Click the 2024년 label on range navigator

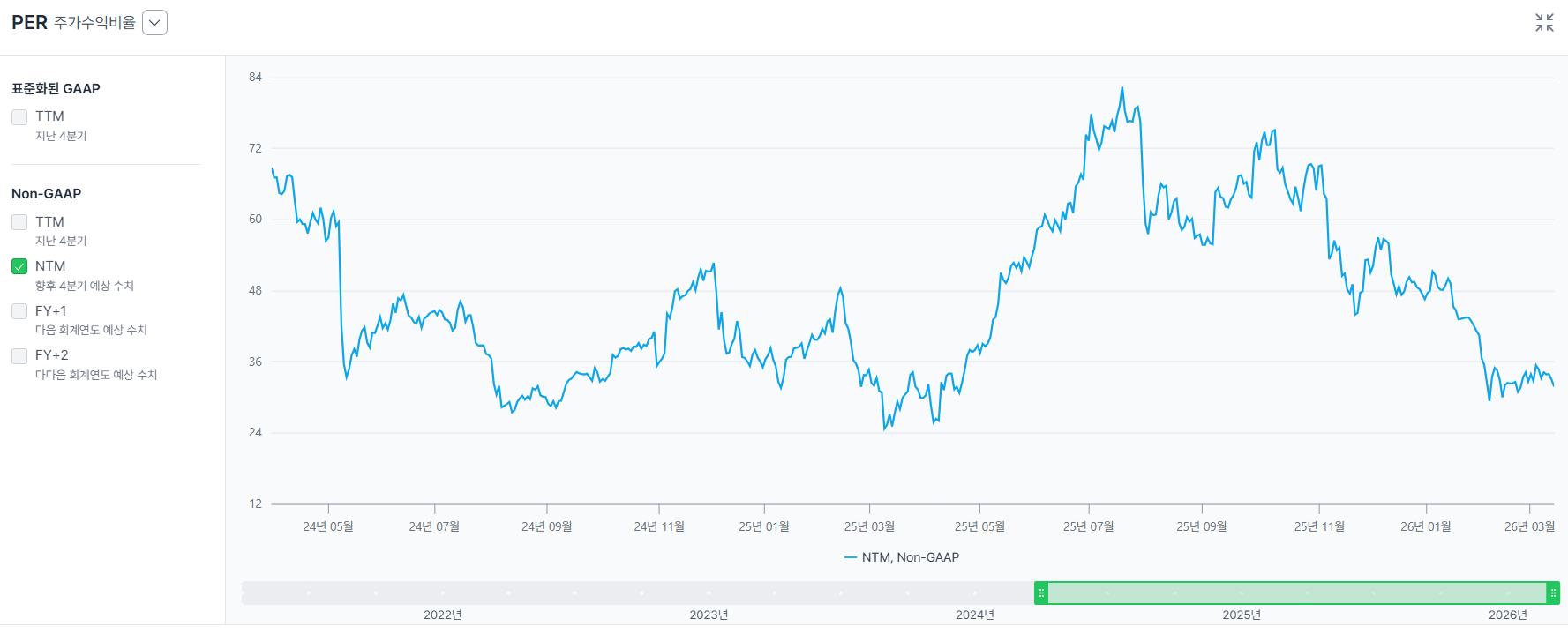pyautogui.click(x=974, y=615)
